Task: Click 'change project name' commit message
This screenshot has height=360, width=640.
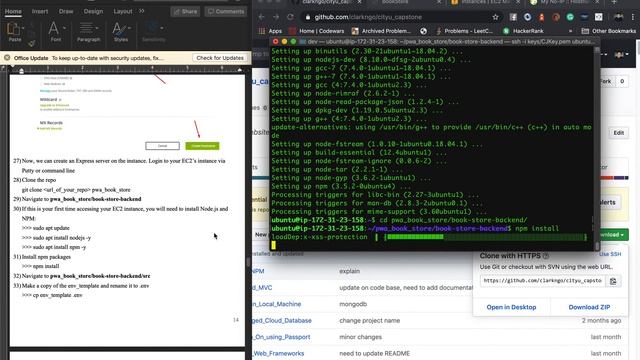Action: (369, 321)
